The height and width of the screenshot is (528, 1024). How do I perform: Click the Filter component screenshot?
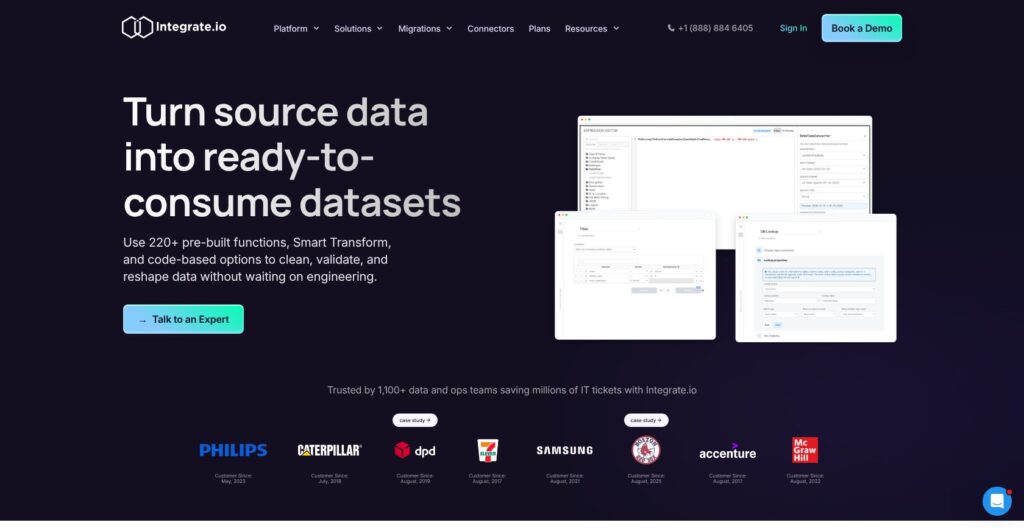[x=635, y=275]
